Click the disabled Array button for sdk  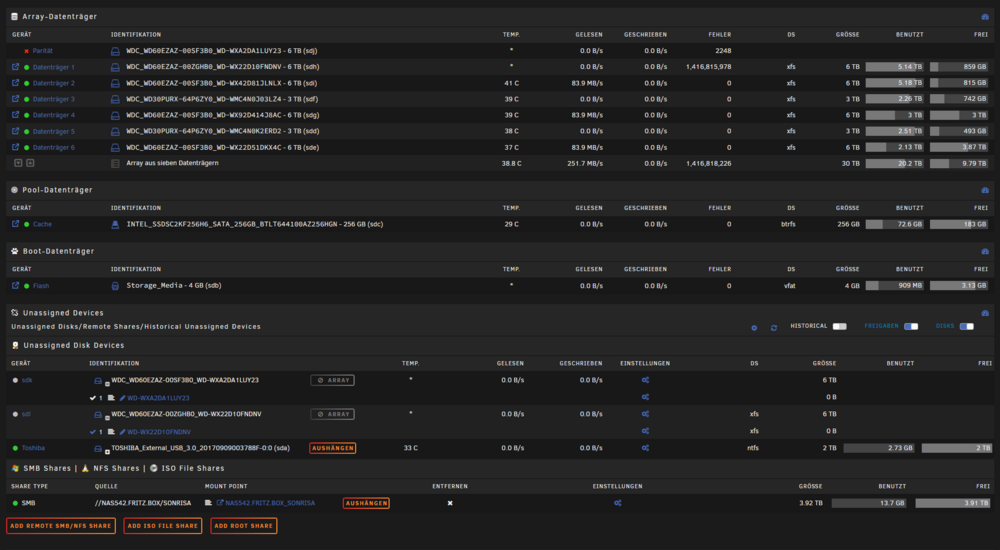pos(333,380)
